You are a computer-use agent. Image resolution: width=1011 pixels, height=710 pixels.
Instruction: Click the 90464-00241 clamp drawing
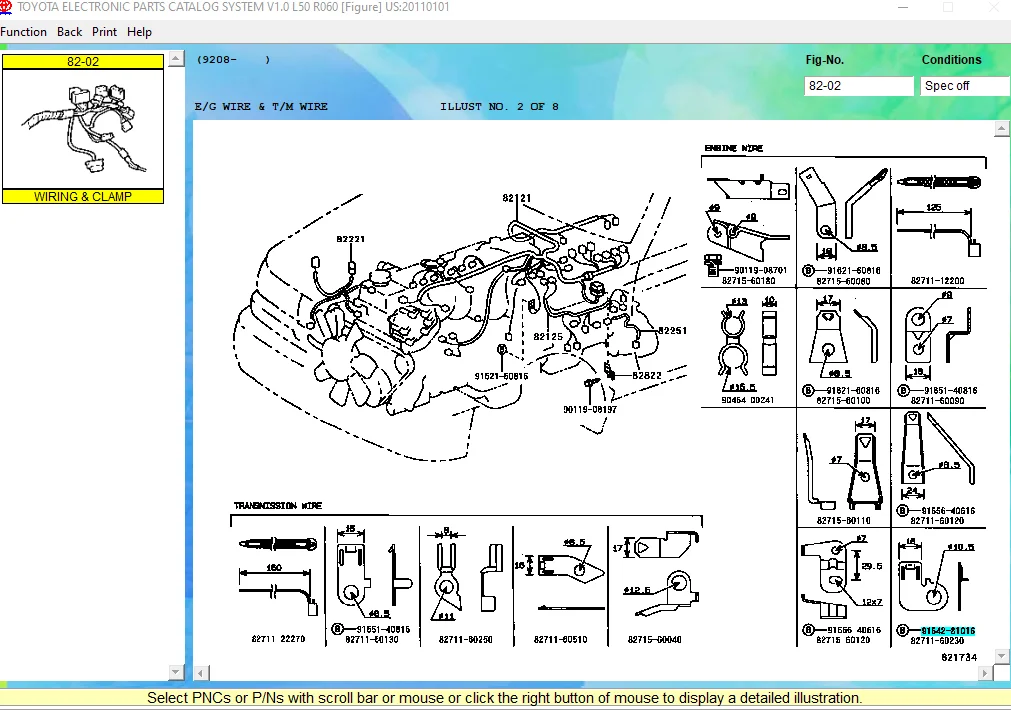coord(748,344)
